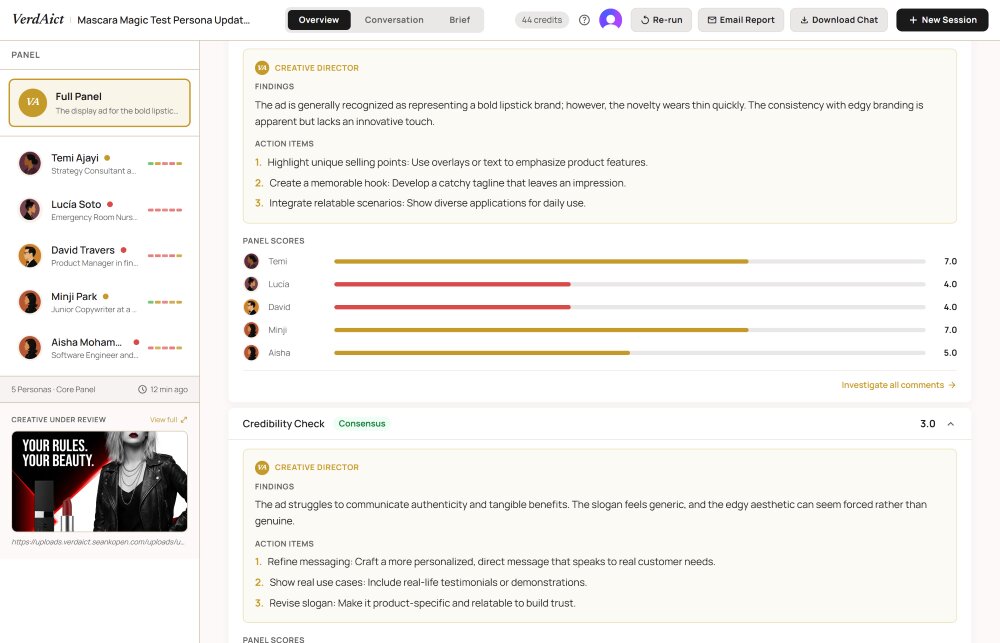The height and width of the screenshot is (643, 1000).
Task: Click Minji's 7.0 score bar
Action: tap(629, 330)
